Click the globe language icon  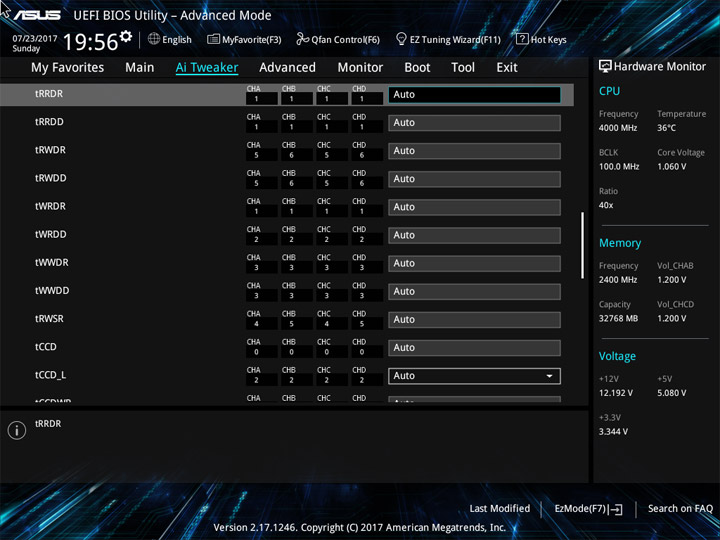coord(154,39)
